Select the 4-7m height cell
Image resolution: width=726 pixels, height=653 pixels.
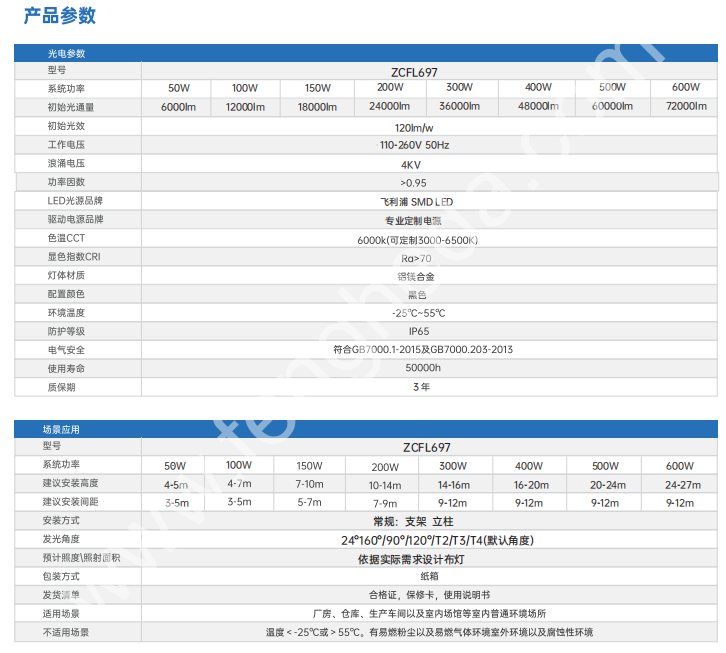239,484
